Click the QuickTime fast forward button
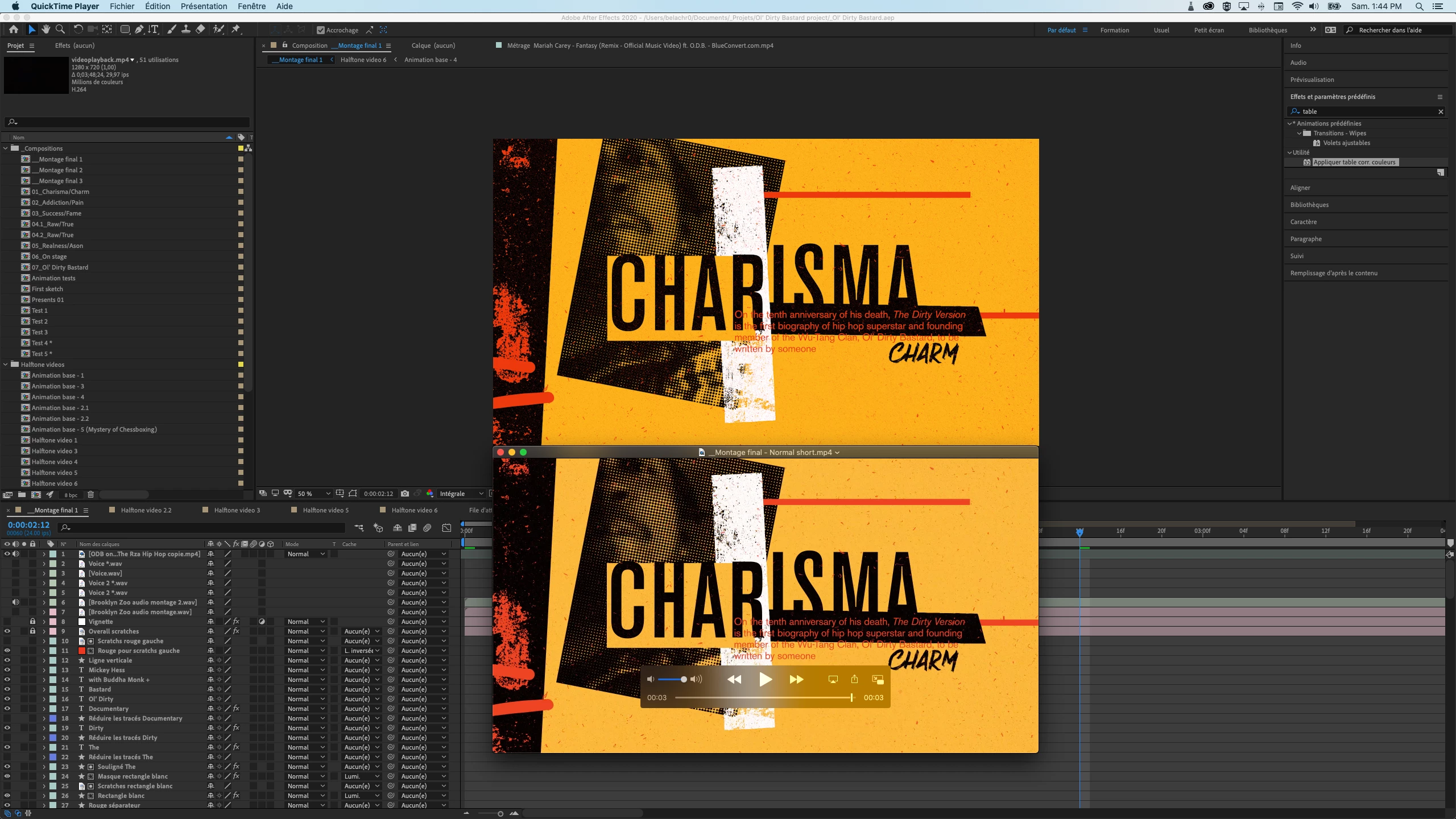The height and width of the screenshot is (819, 1456). coord(796,679)
